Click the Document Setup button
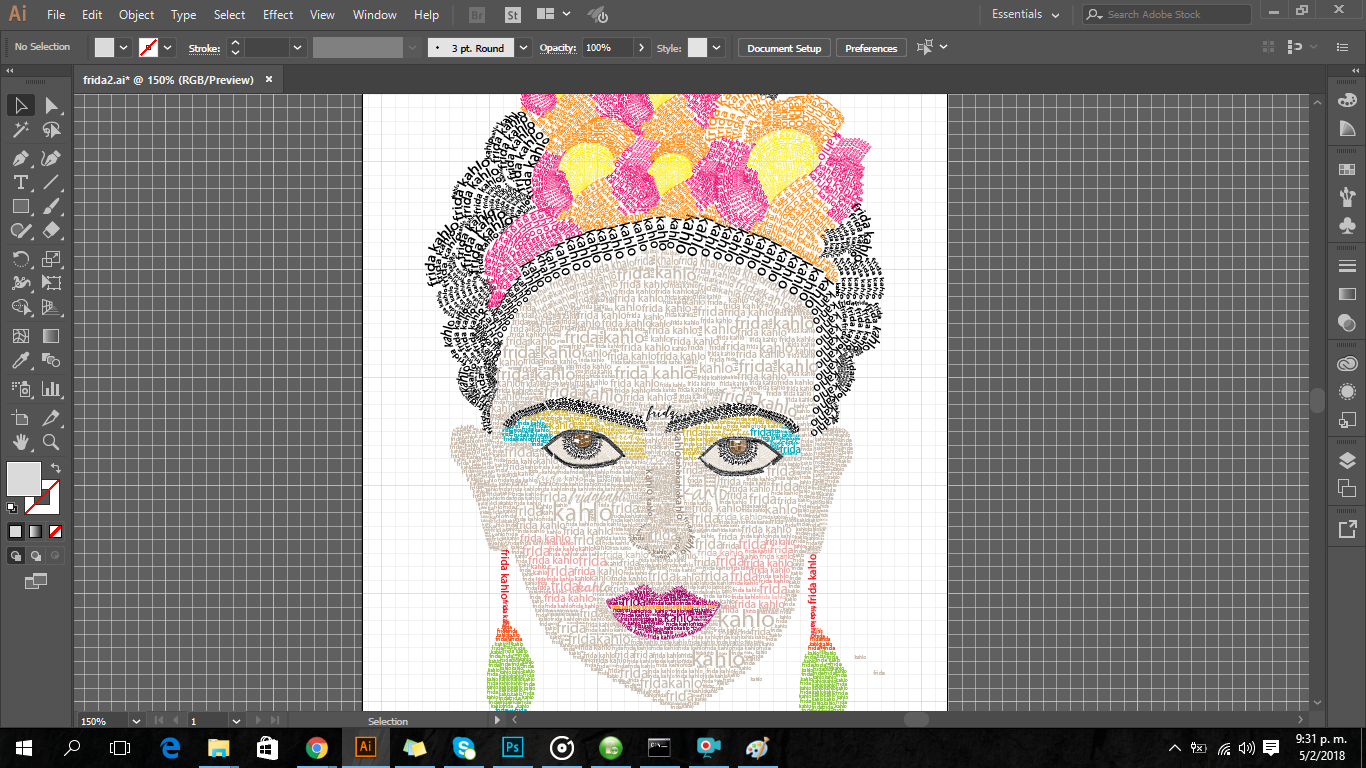Screen dimensions: 1366x768 coord(784,48)
